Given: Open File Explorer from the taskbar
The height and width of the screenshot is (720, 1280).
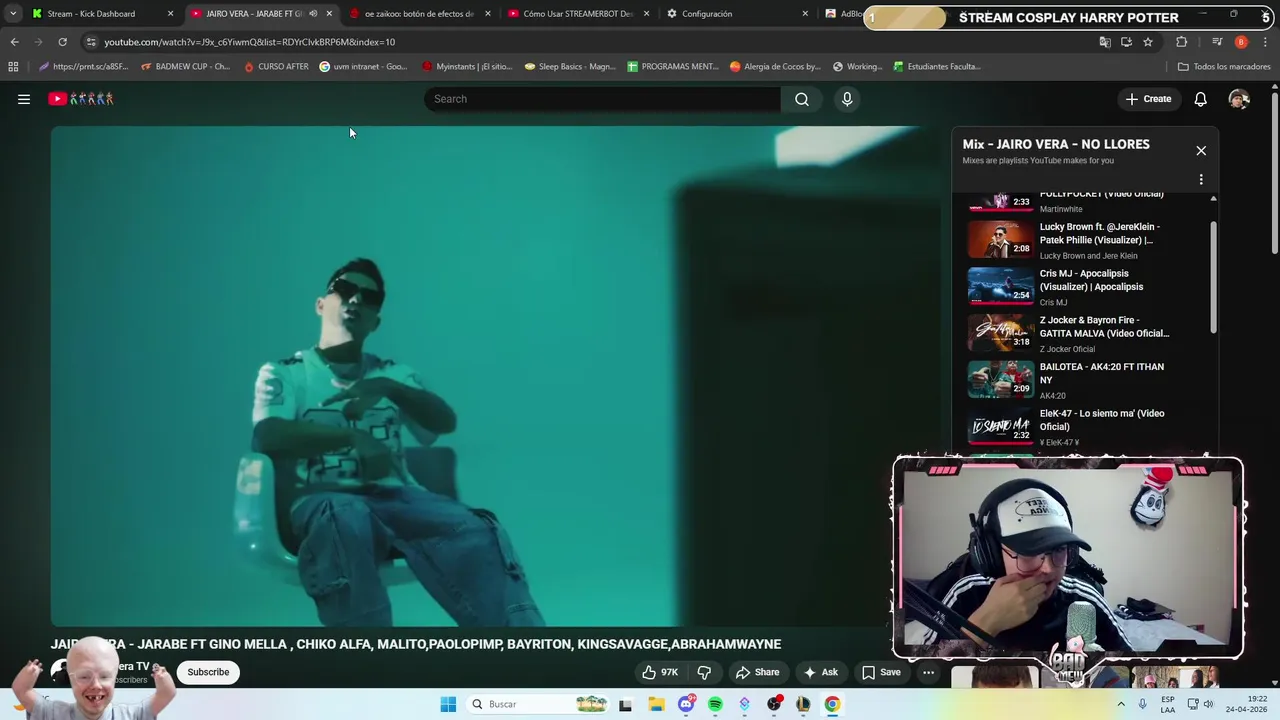Looking at the screenshot, I should tap(656, 704).
